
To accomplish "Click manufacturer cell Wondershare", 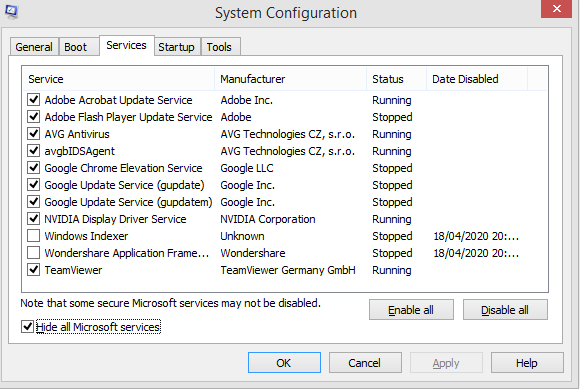I will click(253, 253).
